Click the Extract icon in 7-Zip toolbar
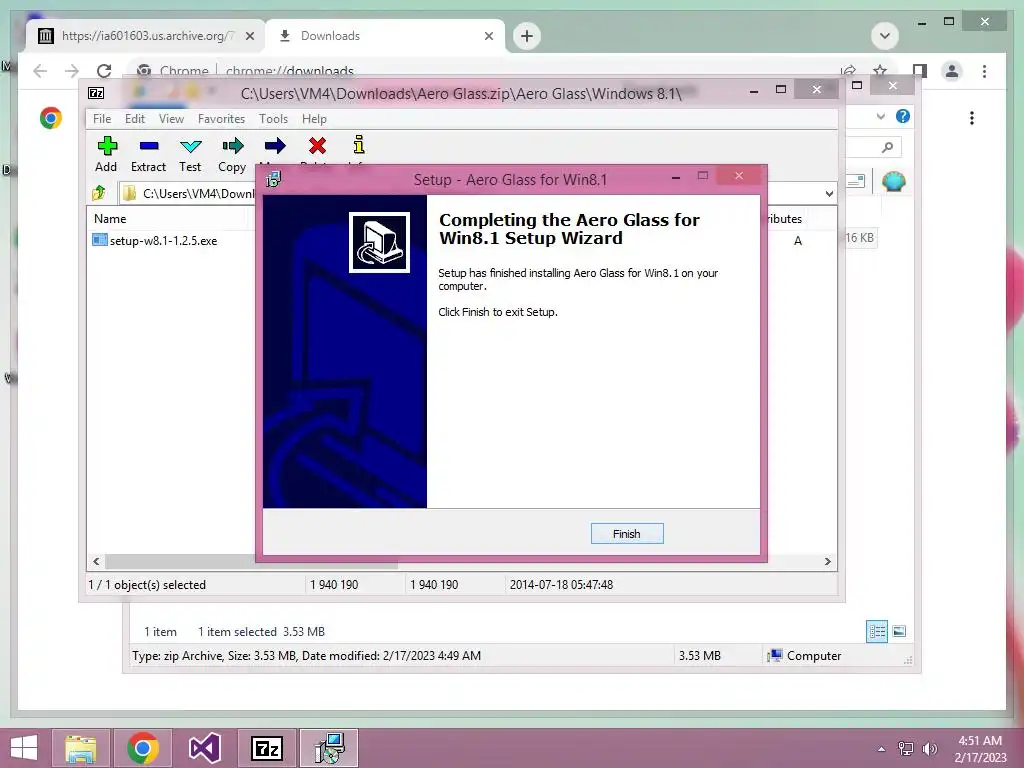 tap(149, 146)
